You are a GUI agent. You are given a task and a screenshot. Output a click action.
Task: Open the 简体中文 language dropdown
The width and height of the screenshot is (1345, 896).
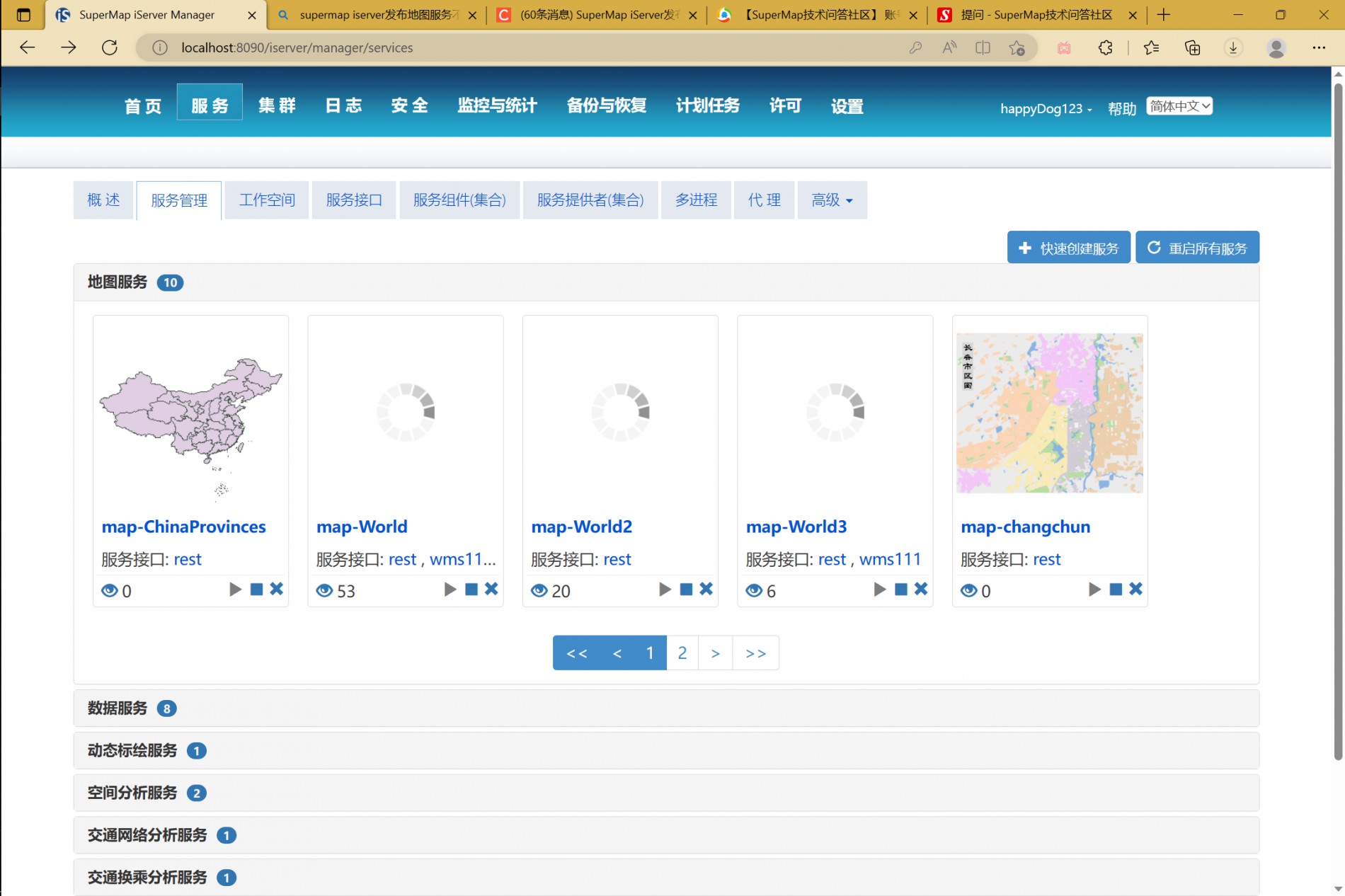pyautogui.click(x=1179, y=106)
